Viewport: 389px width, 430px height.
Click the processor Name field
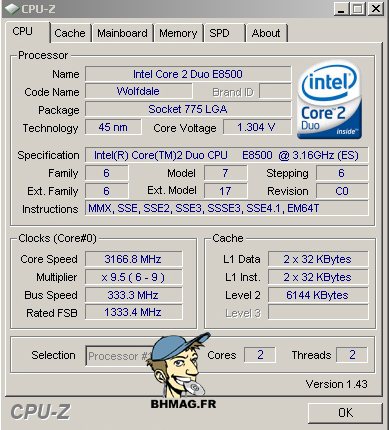(188, 74)
